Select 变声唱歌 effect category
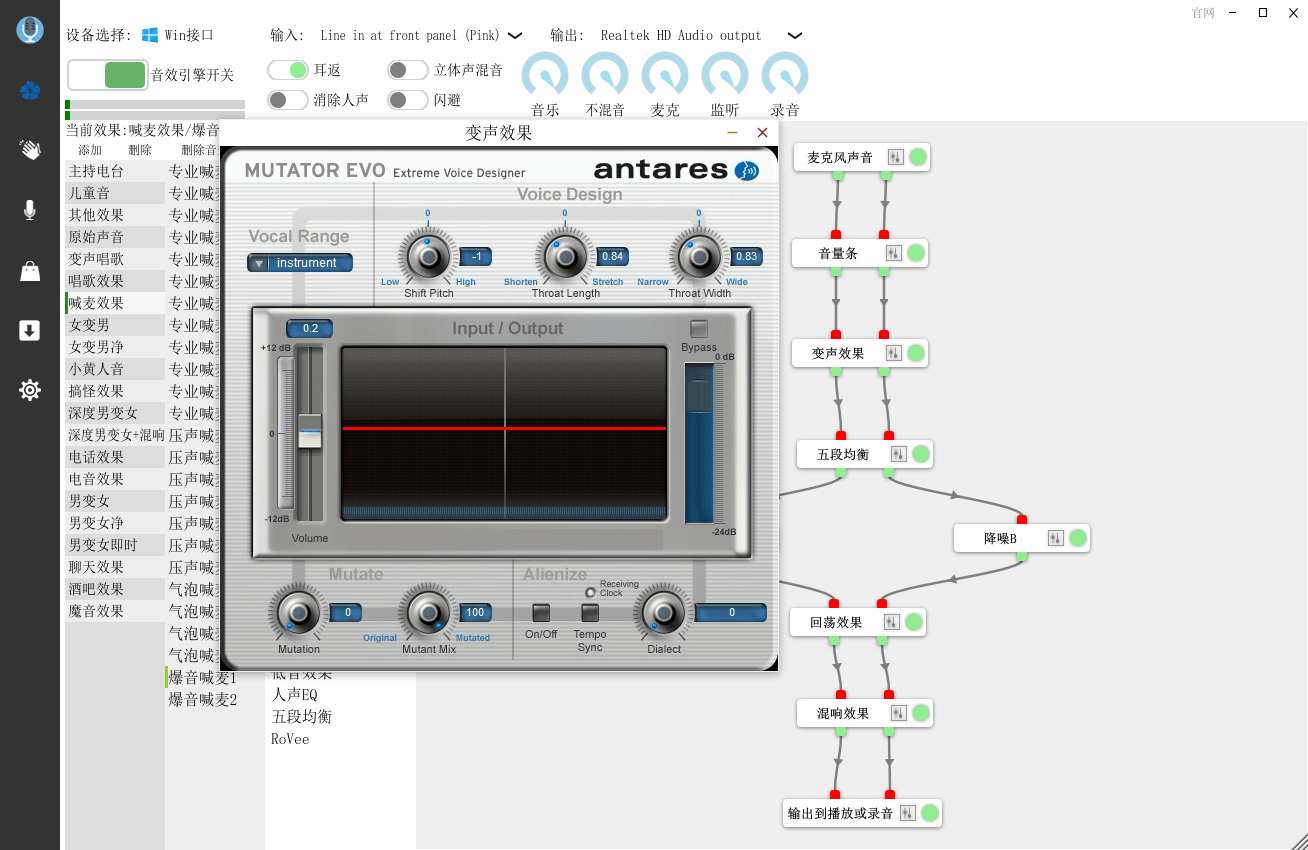1308x850 pixels. tap(115, 259)
